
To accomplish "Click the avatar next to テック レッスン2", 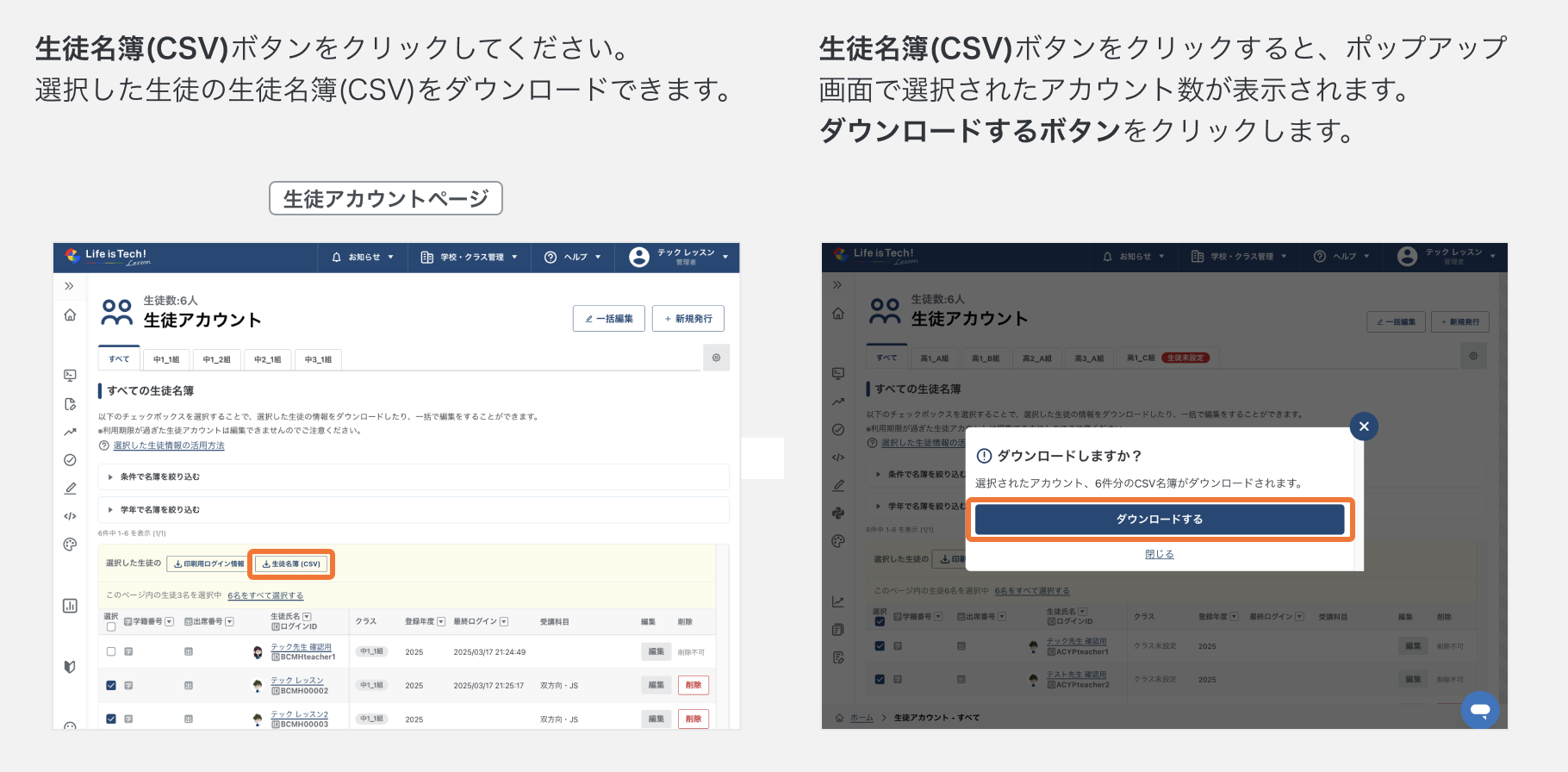I will (x=257, y=719).
